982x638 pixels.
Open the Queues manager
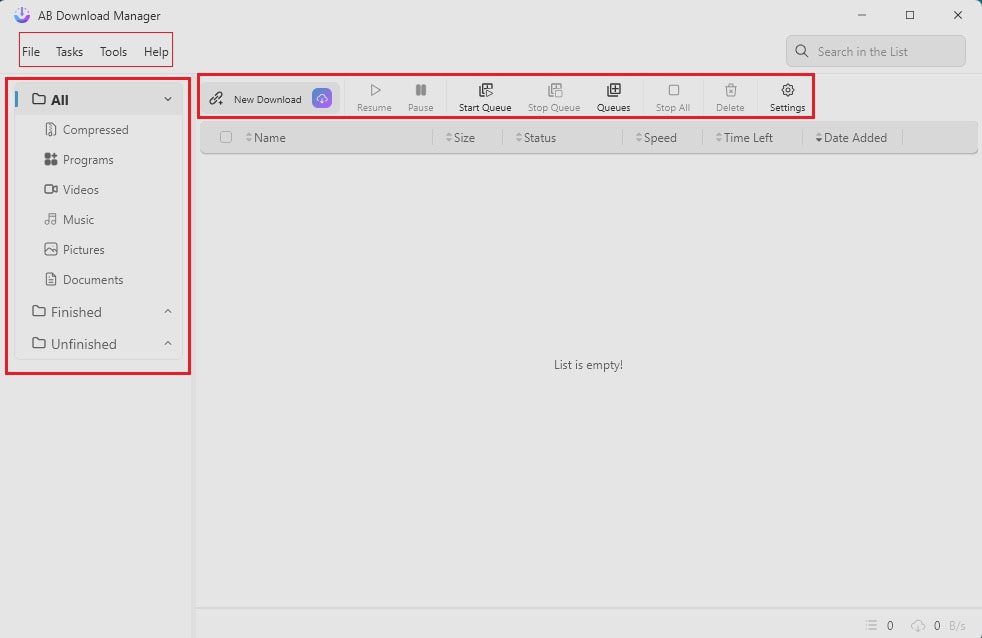point(613,98)
